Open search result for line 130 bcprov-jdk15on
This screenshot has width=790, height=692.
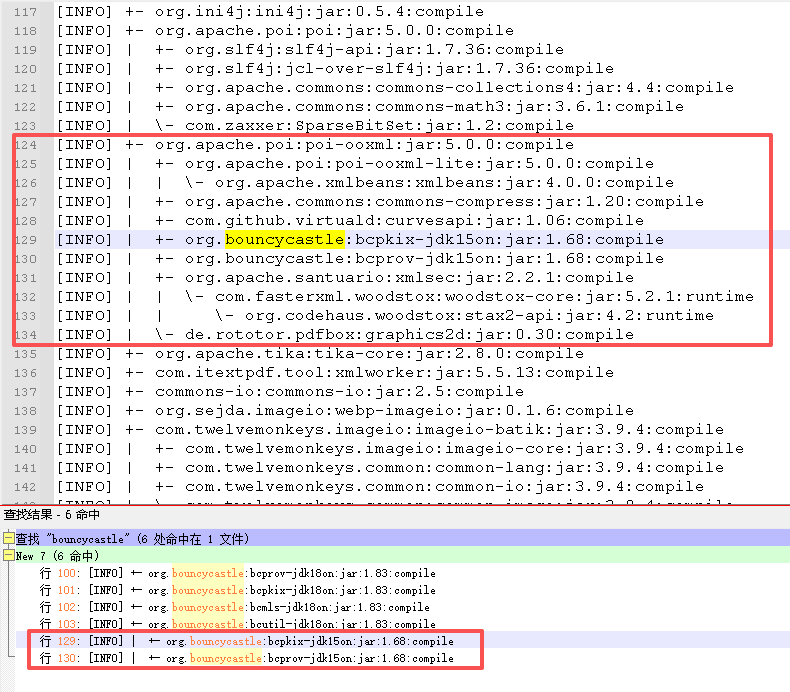click(247, 658)
